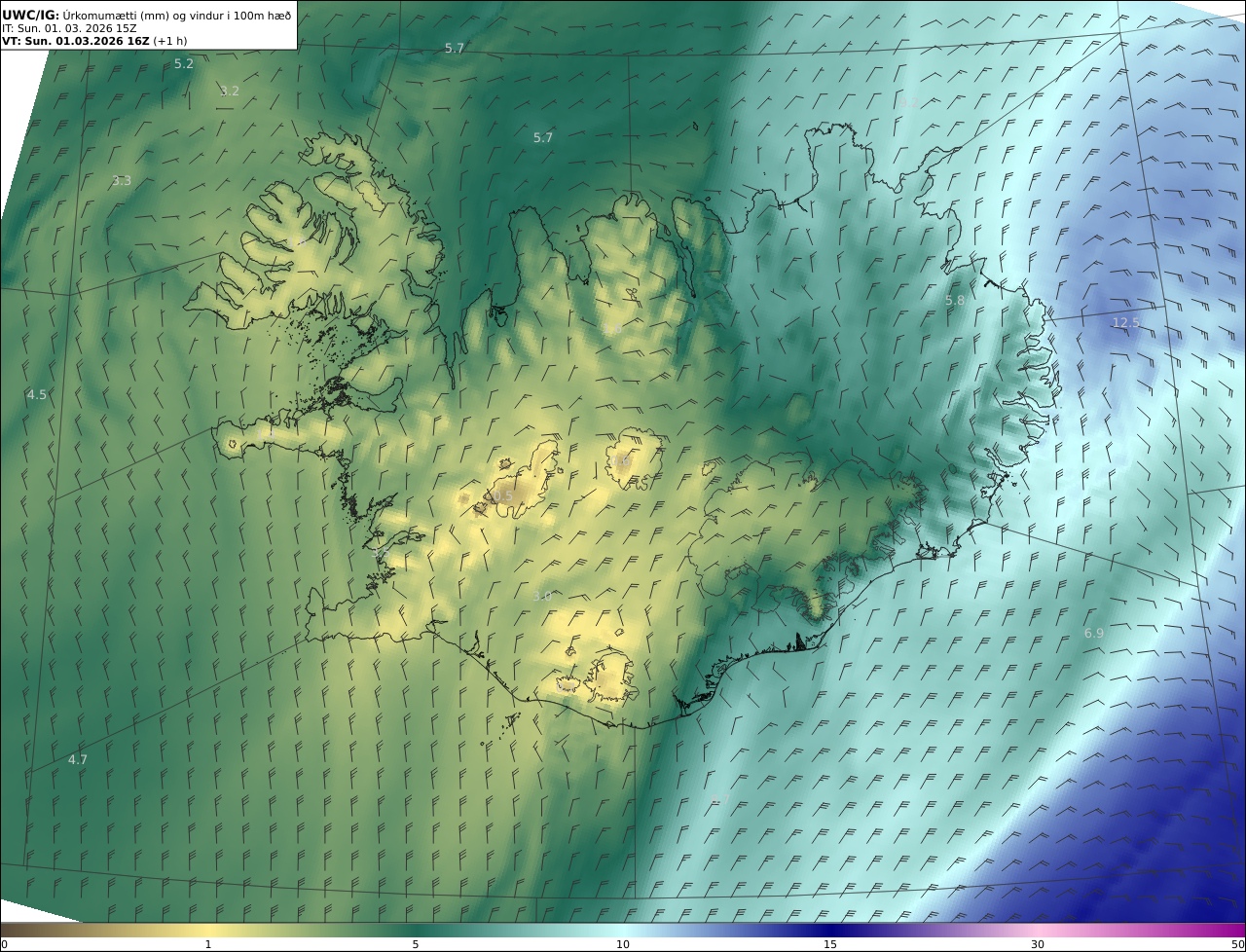The height and width of the screenshot is (952, 1246).
Task: Click the colorbar tick label 1
Action: pos(208,944)
